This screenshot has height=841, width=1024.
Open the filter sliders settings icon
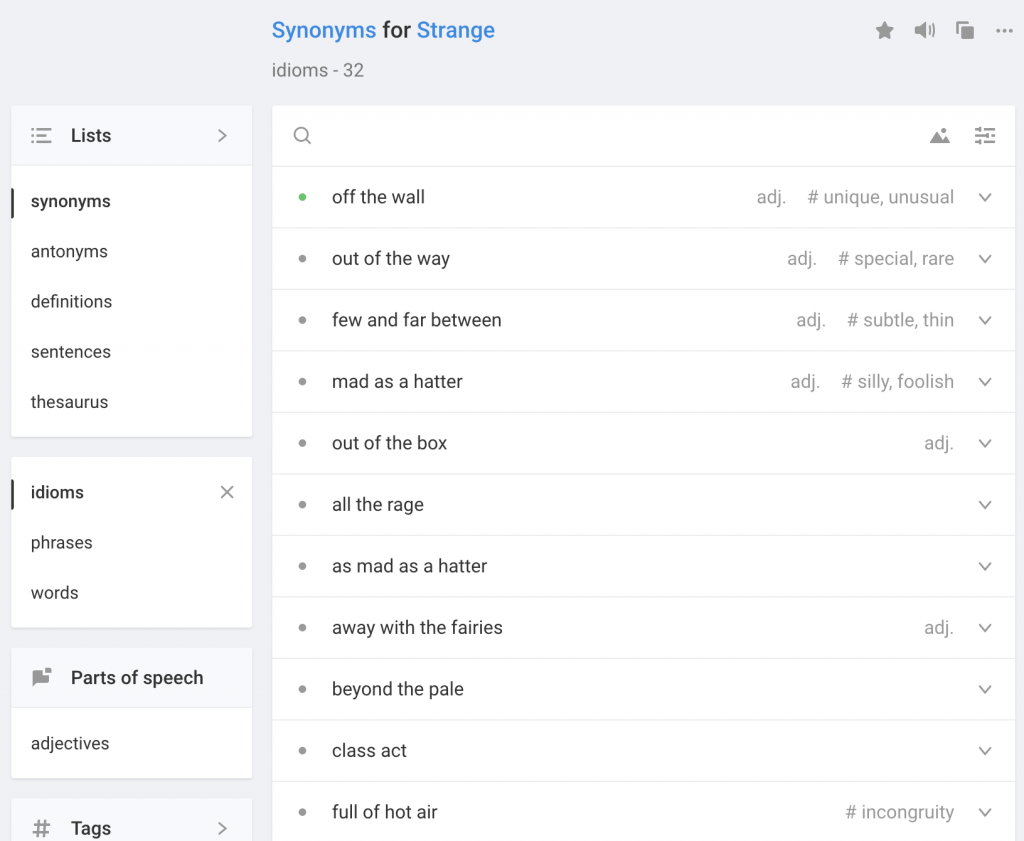click(x=985, y=136)
